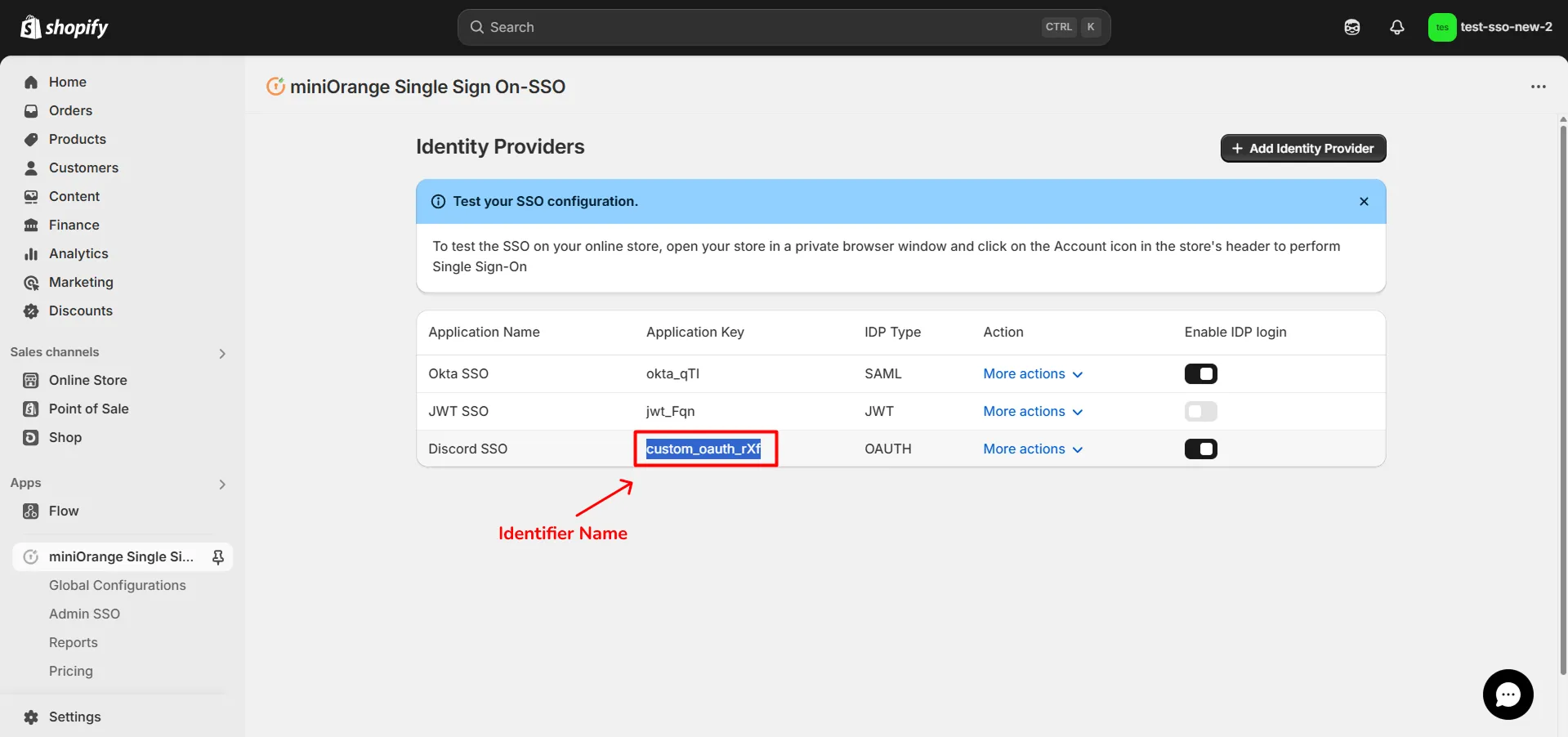Open More actions for Okta SSO
Screen dimensions: 1568x737
coord(1033,373)
